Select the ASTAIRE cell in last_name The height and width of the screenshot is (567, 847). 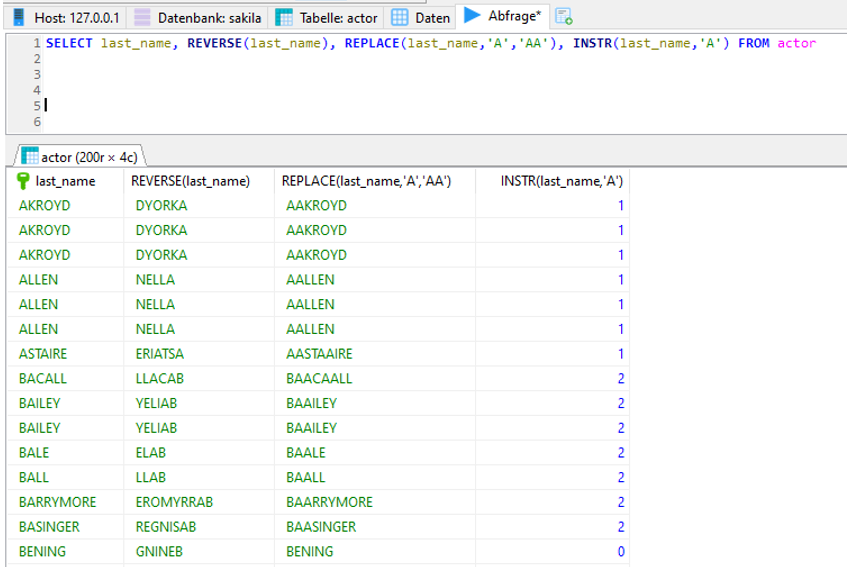[46, 353]
